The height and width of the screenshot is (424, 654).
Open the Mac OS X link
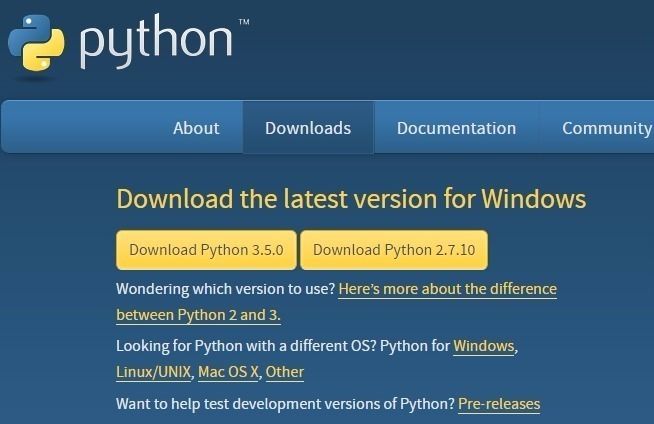[228, 372]
